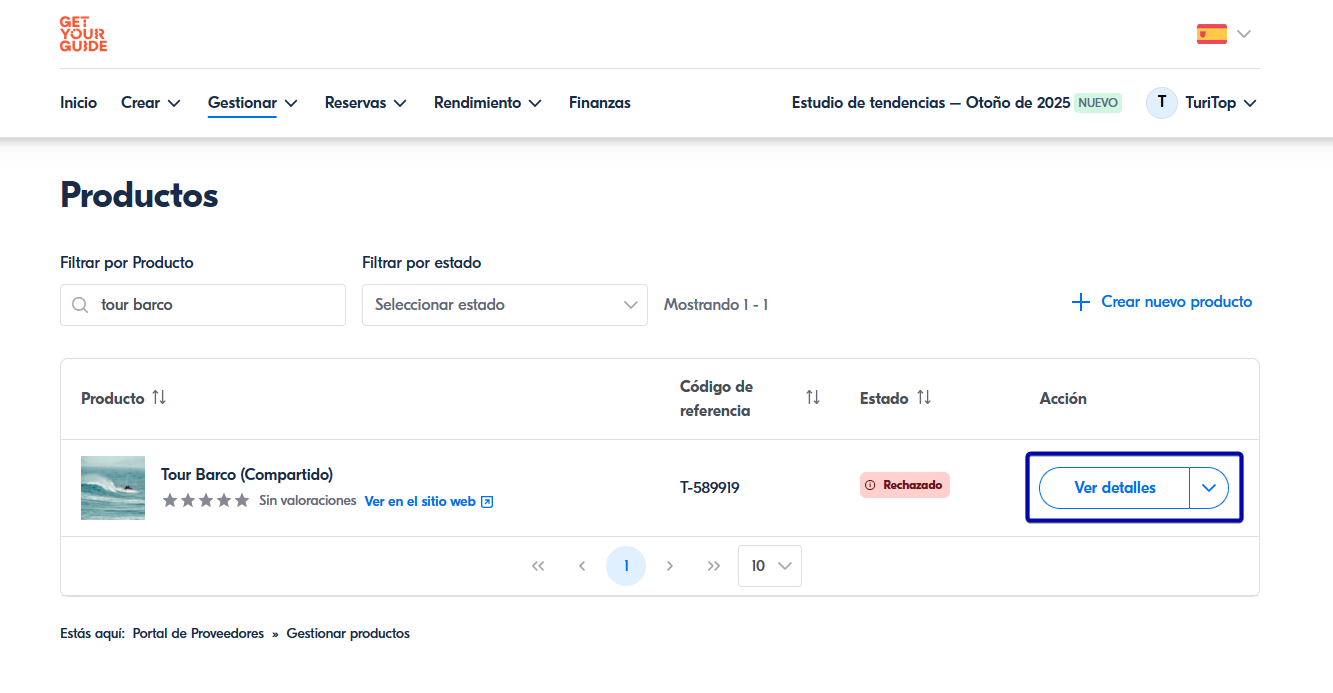Viewport: 1333px width, 693px height.
Task: Go to the first page of results
Action: pos(538,566)
